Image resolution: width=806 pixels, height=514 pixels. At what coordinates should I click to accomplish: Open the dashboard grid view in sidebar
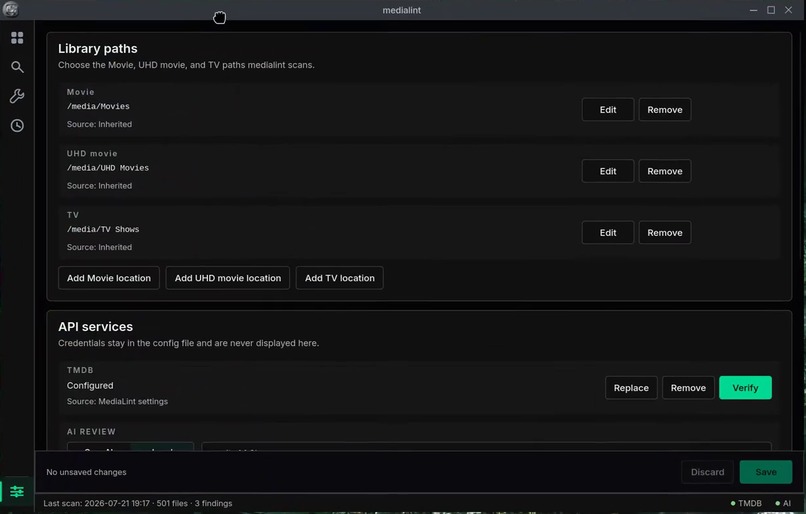(x=17, y=38)
